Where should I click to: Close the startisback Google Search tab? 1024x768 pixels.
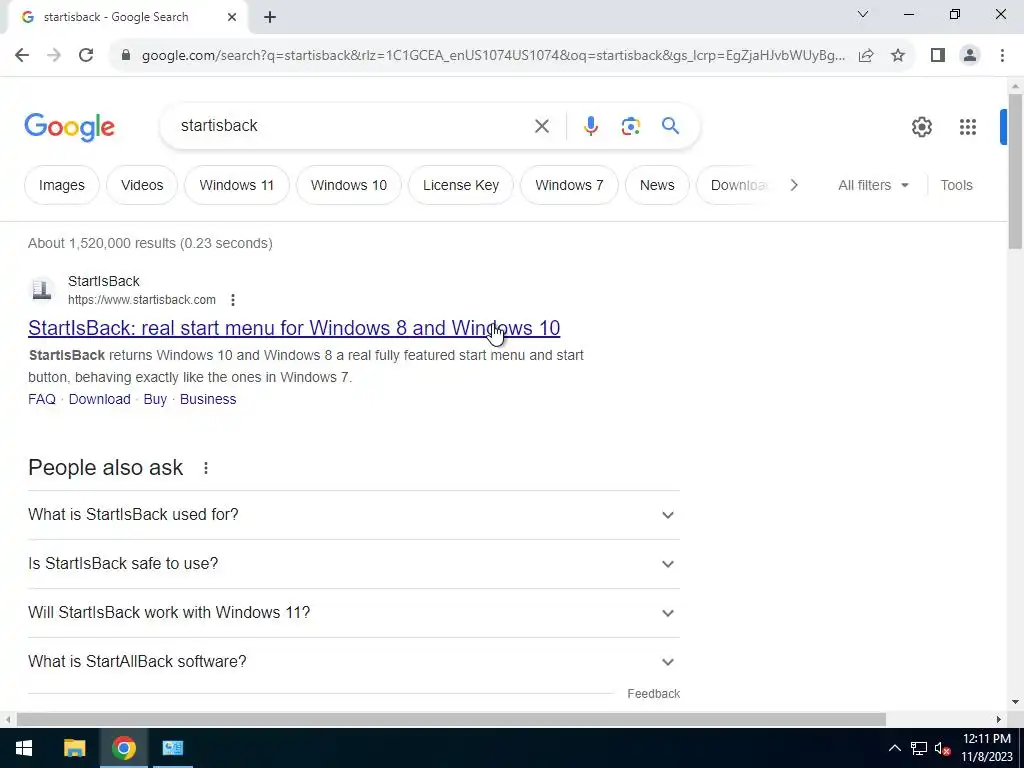[232, 18]
